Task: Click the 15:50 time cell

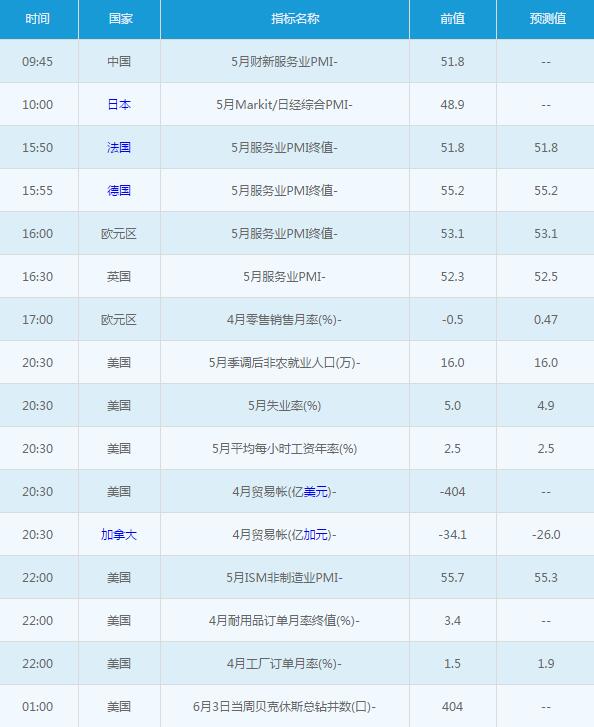Action: click(38, 147)
